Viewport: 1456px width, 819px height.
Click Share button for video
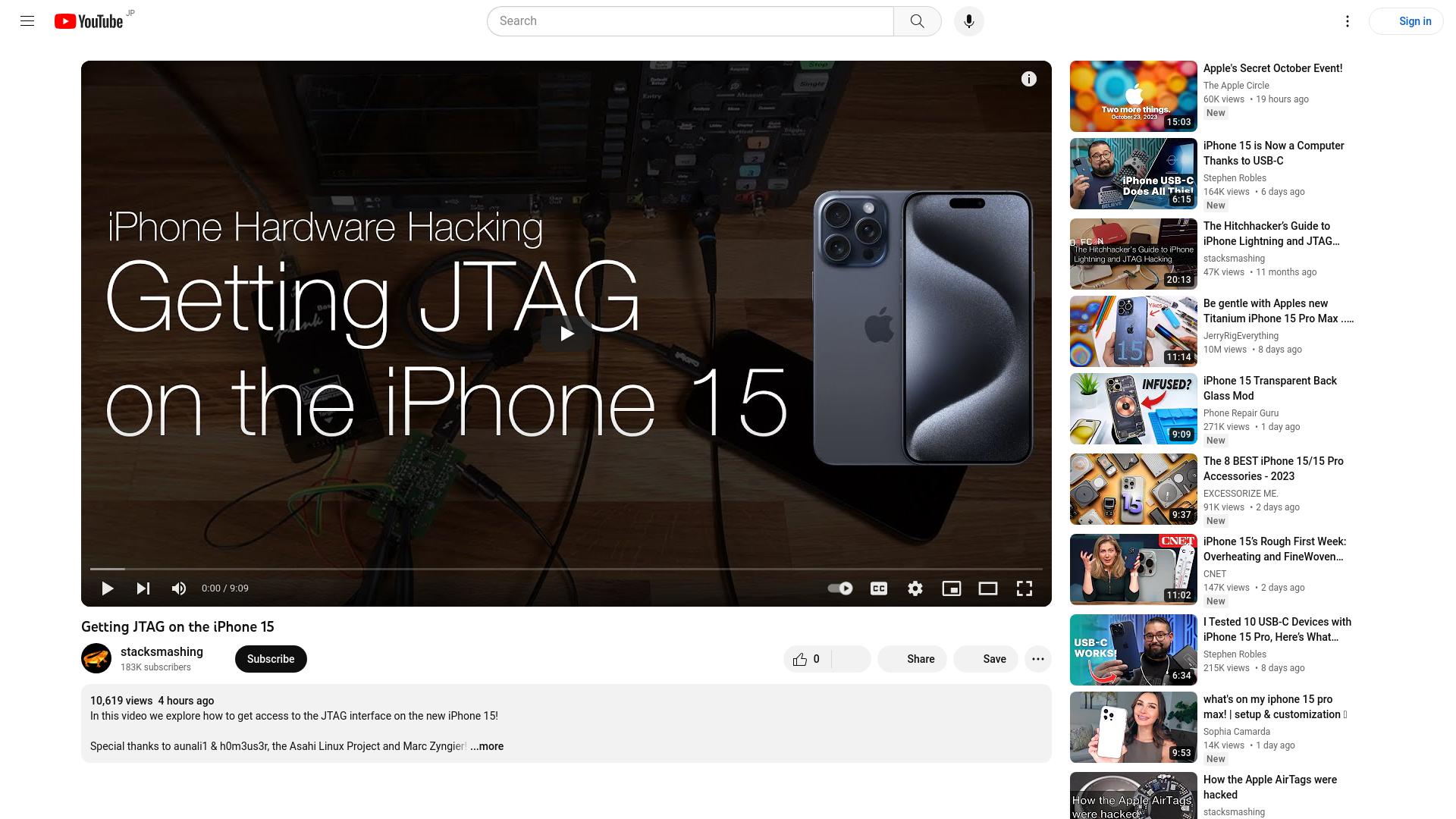[x=912, y=659]
